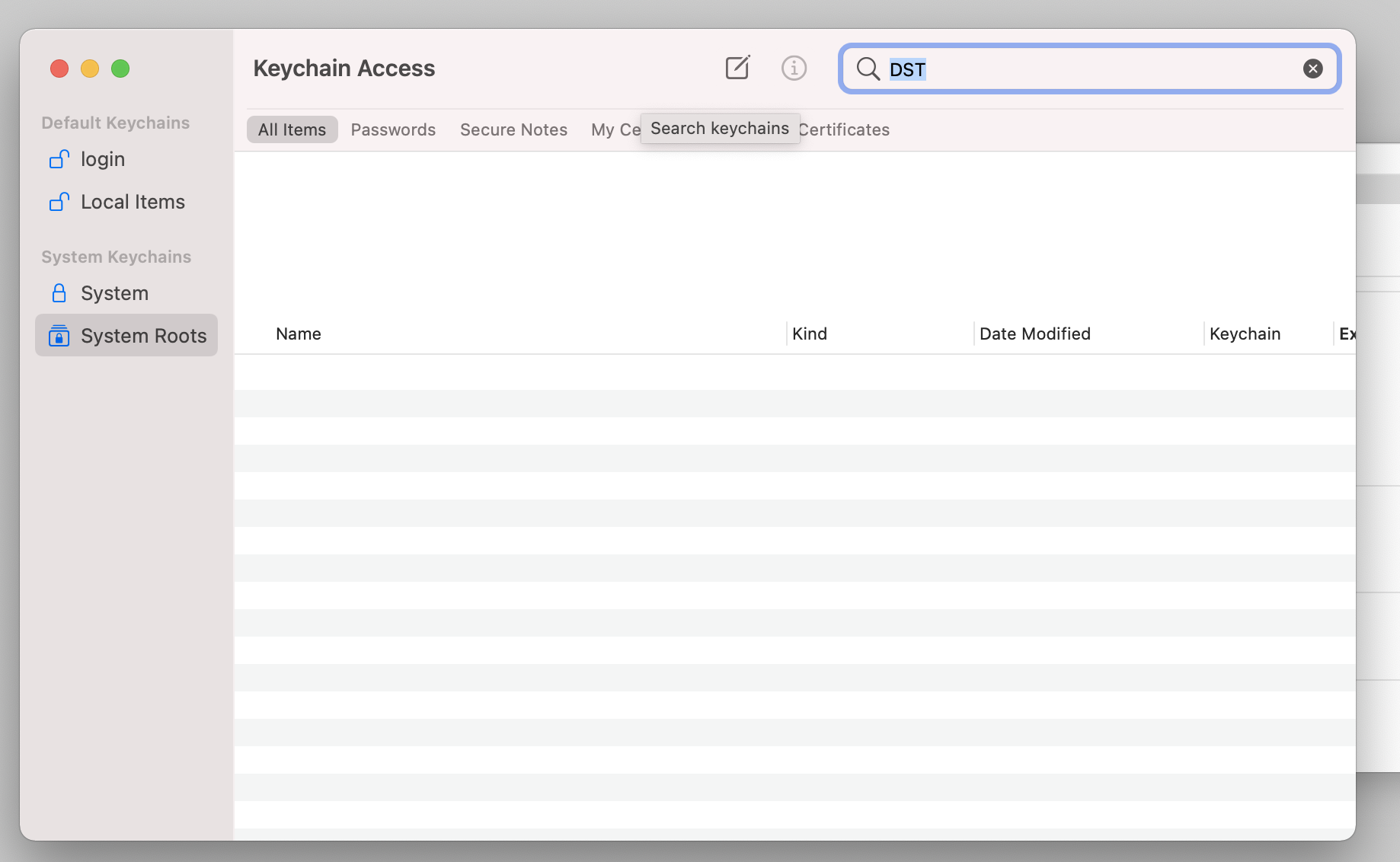The image size is (1400, 862).
Task: Click the unlocked padlock icon beside Local Items
Action: (59, 201)
